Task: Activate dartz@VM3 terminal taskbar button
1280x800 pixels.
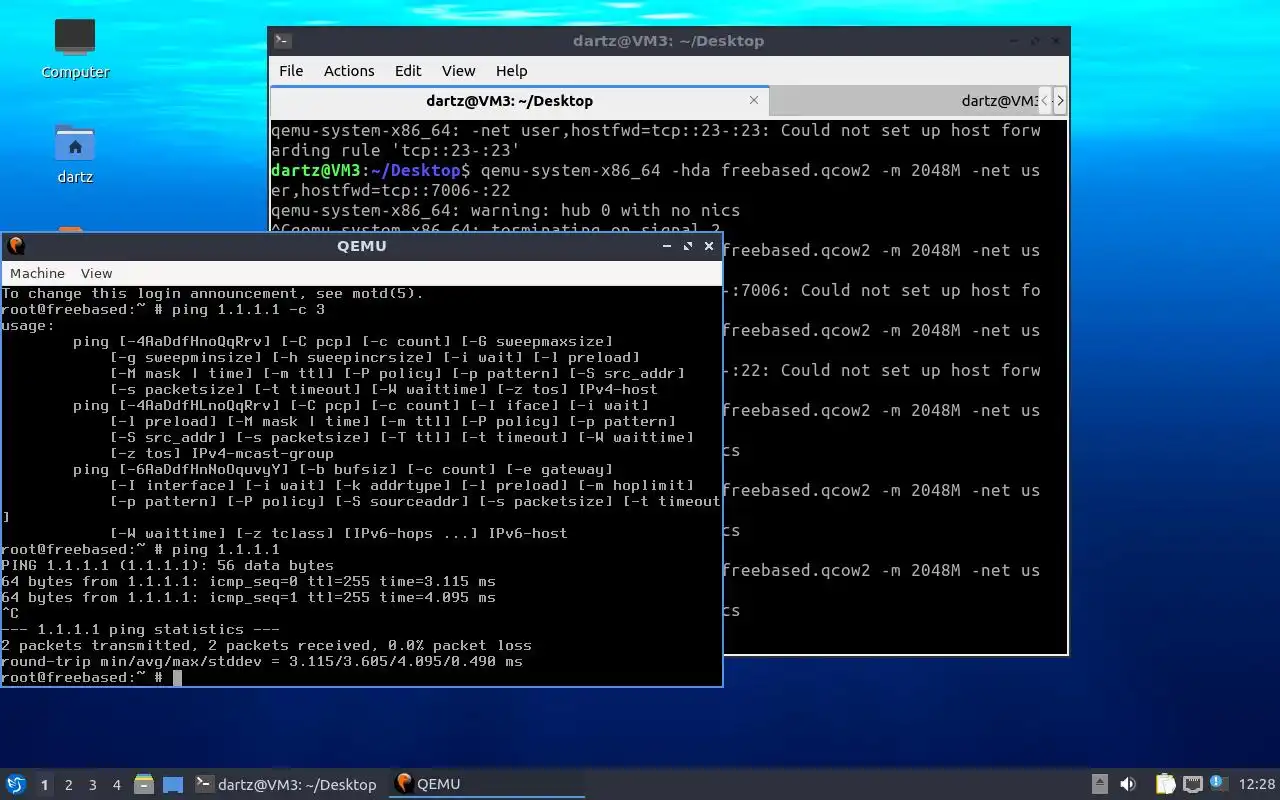Action: tap(286, 784)
